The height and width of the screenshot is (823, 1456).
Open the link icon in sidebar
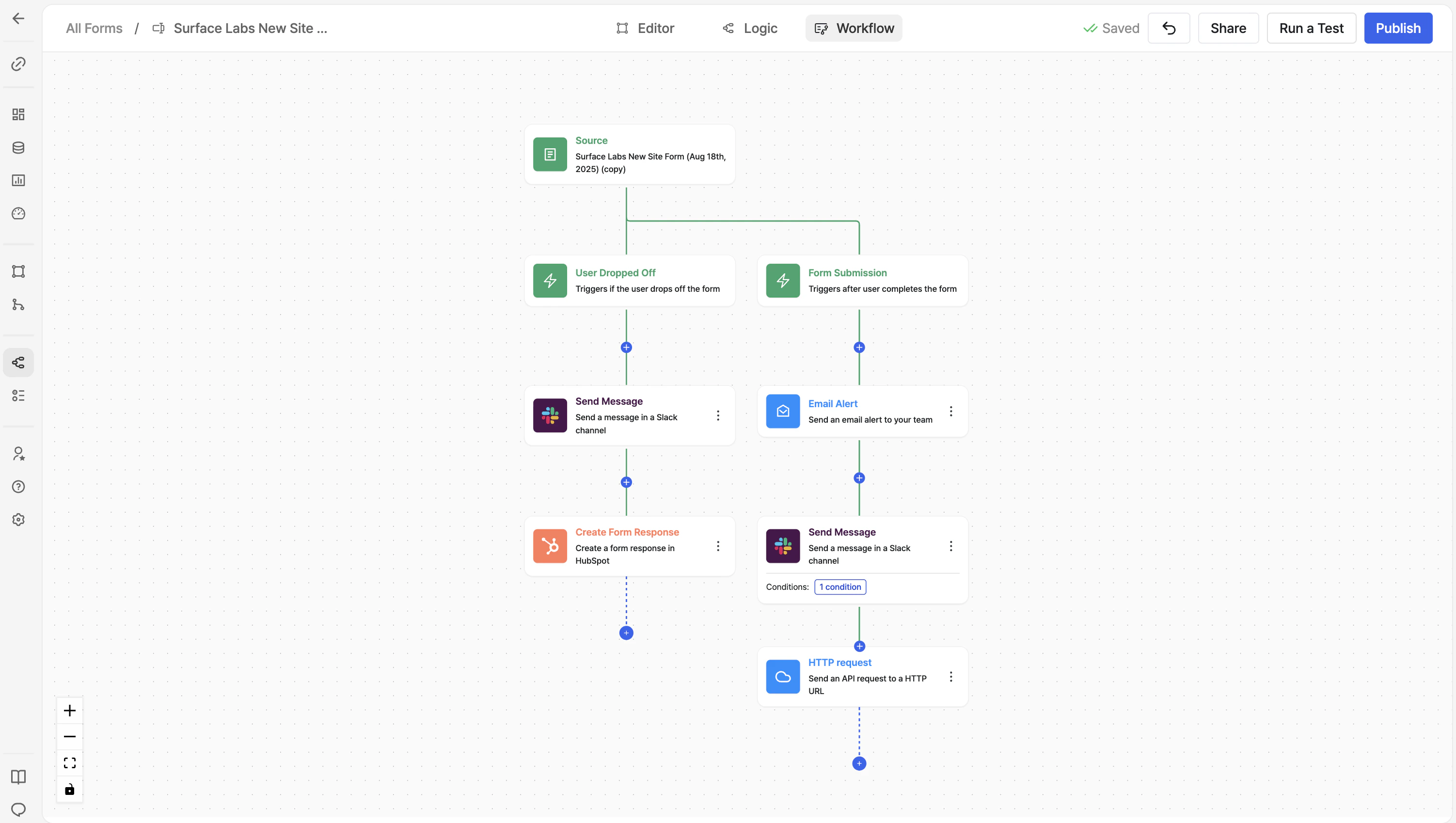click(x=18, y=63)
